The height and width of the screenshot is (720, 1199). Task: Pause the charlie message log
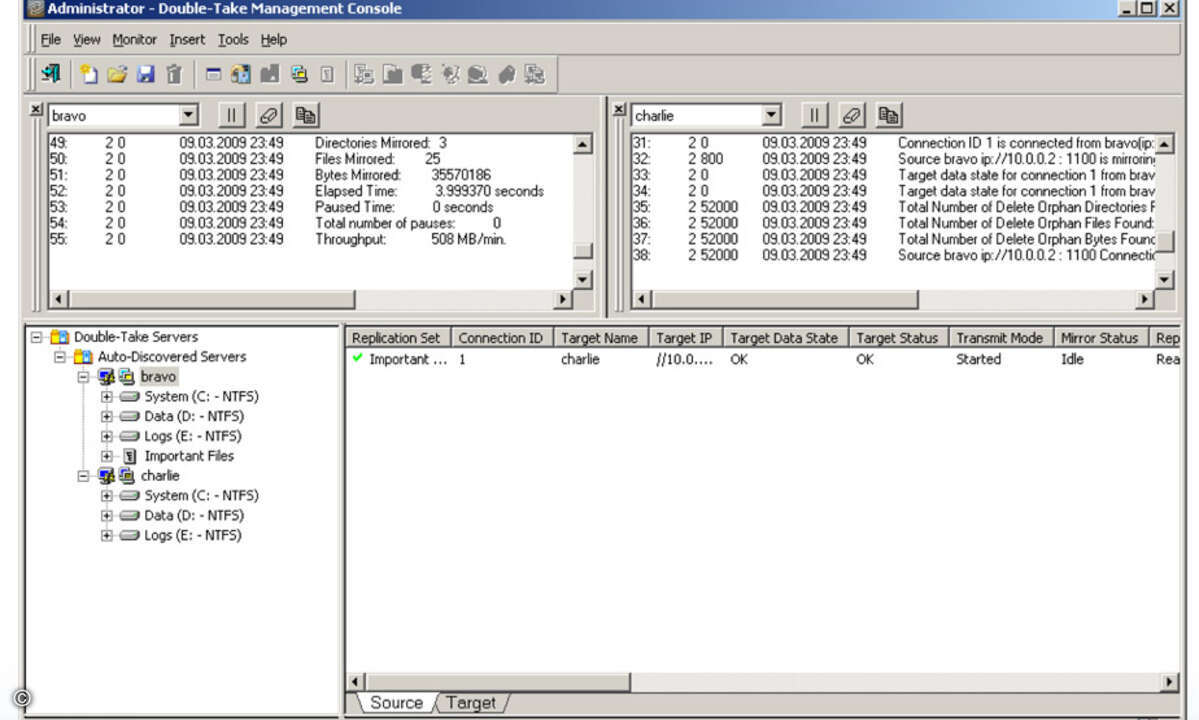tap(814, 115)
